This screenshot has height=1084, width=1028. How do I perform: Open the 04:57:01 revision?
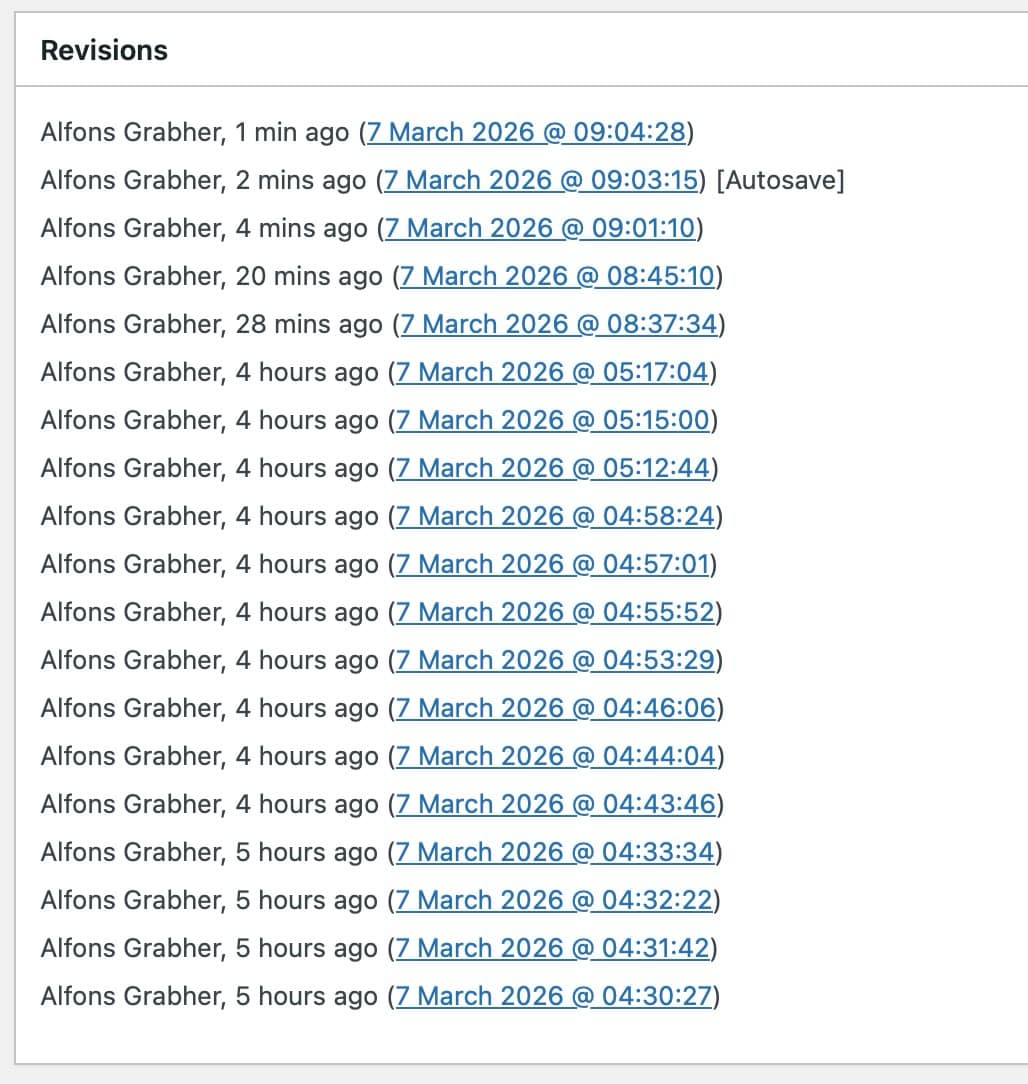tap(552, 564)
